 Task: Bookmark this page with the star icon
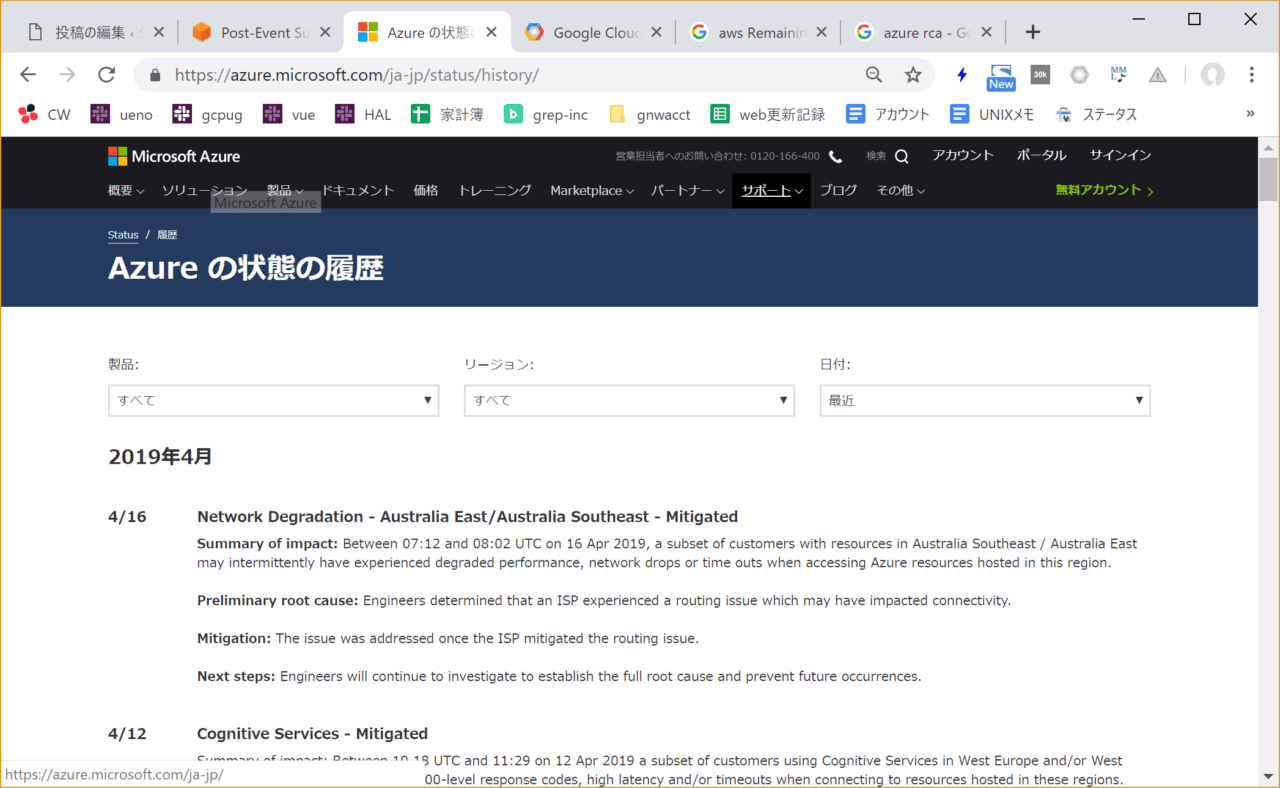tap(913, 75)
